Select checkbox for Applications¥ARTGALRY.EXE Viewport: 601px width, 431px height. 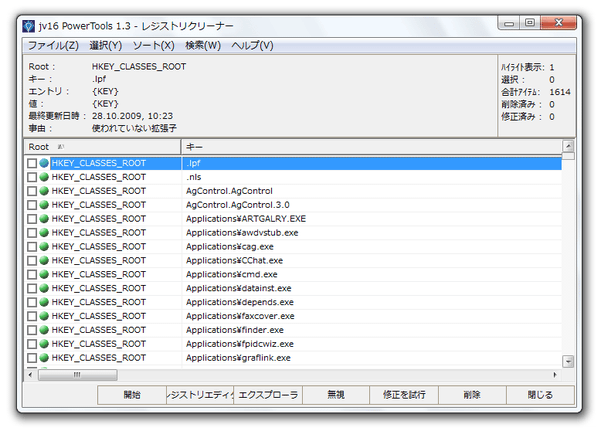click(32, 219)
